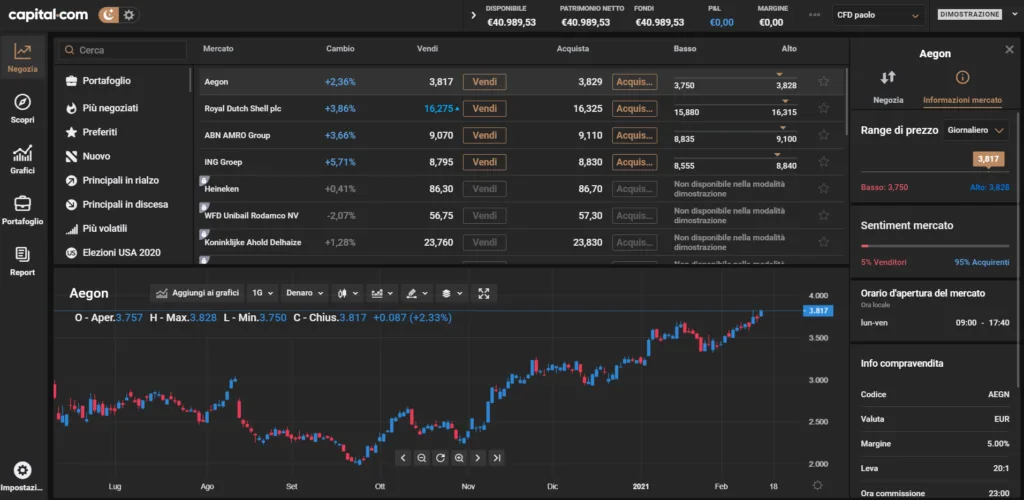Select the Nuovo category
Screen dimensions: 1024x500
pyautogui.click(x=95, y=157)
